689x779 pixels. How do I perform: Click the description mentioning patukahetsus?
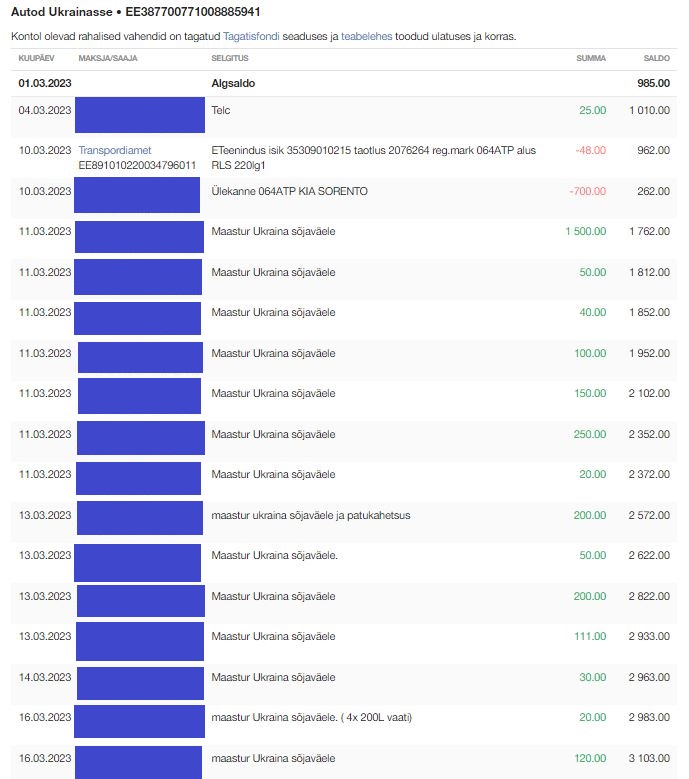point(311,515)
